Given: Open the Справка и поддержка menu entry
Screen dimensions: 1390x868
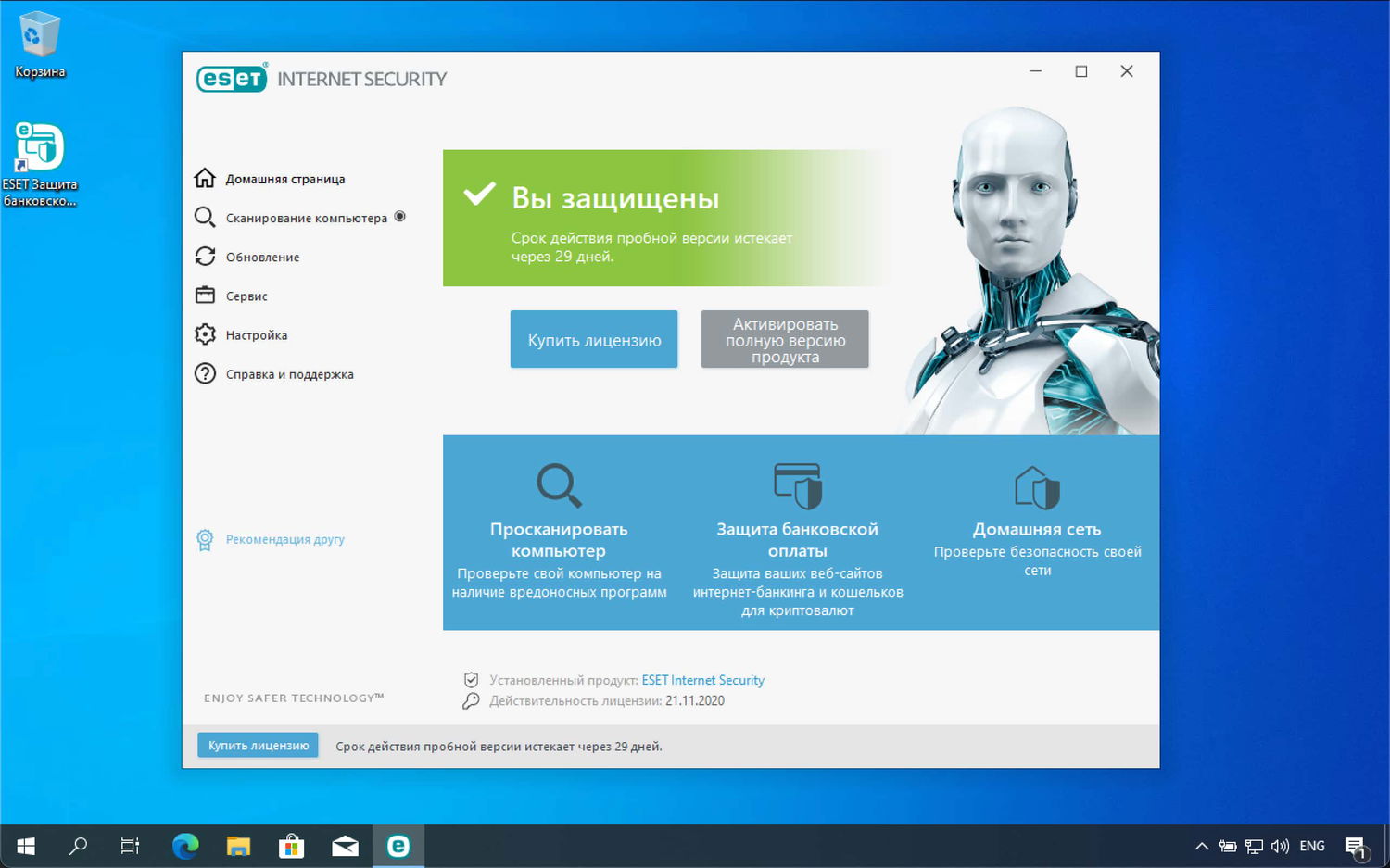Looking at the screenshot, I should [289, 373].
